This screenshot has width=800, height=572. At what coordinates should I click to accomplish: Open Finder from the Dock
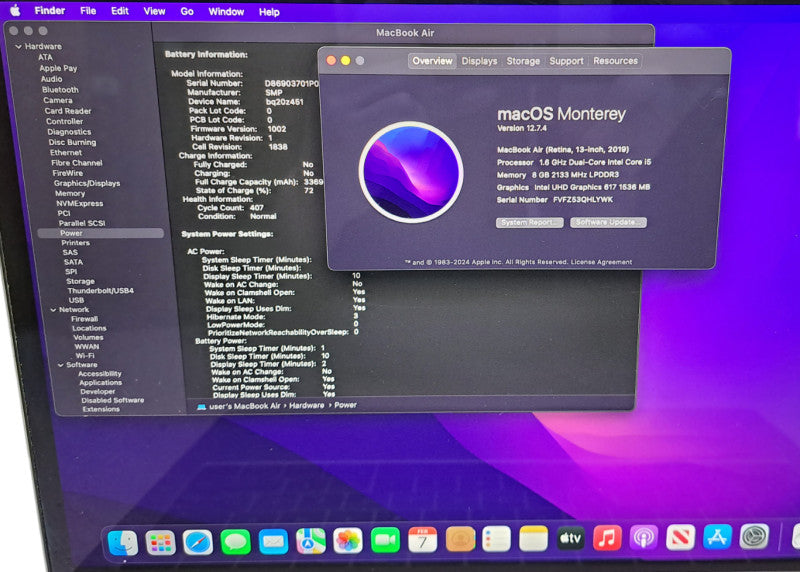123,542
